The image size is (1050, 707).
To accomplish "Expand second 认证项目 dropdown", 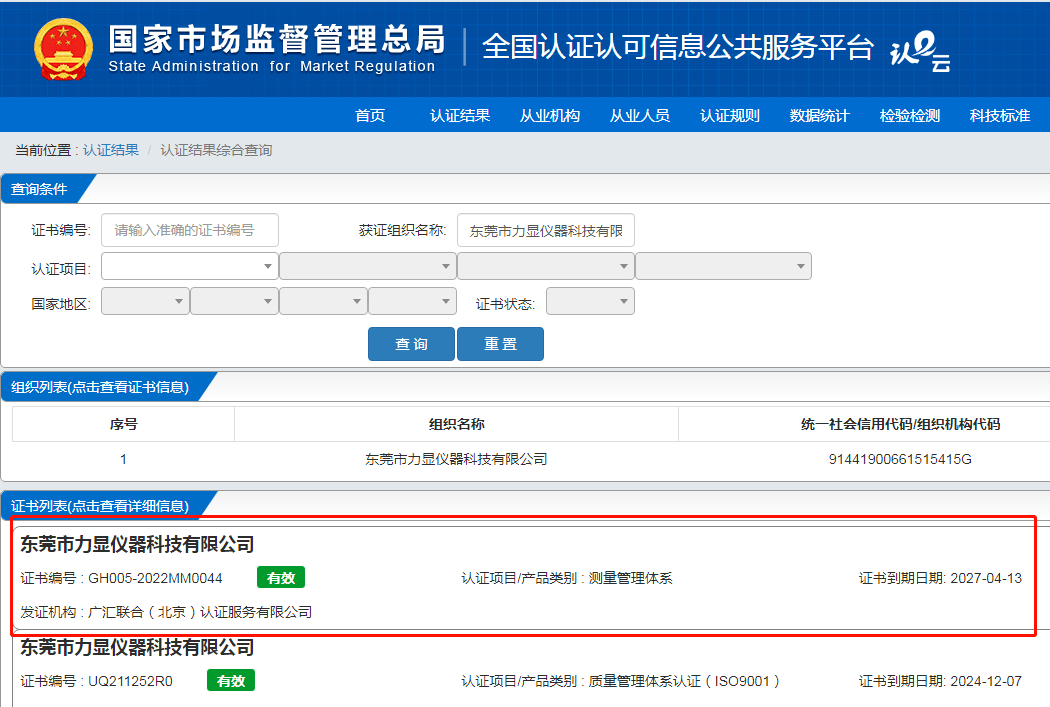I will (x=368, y=266).
